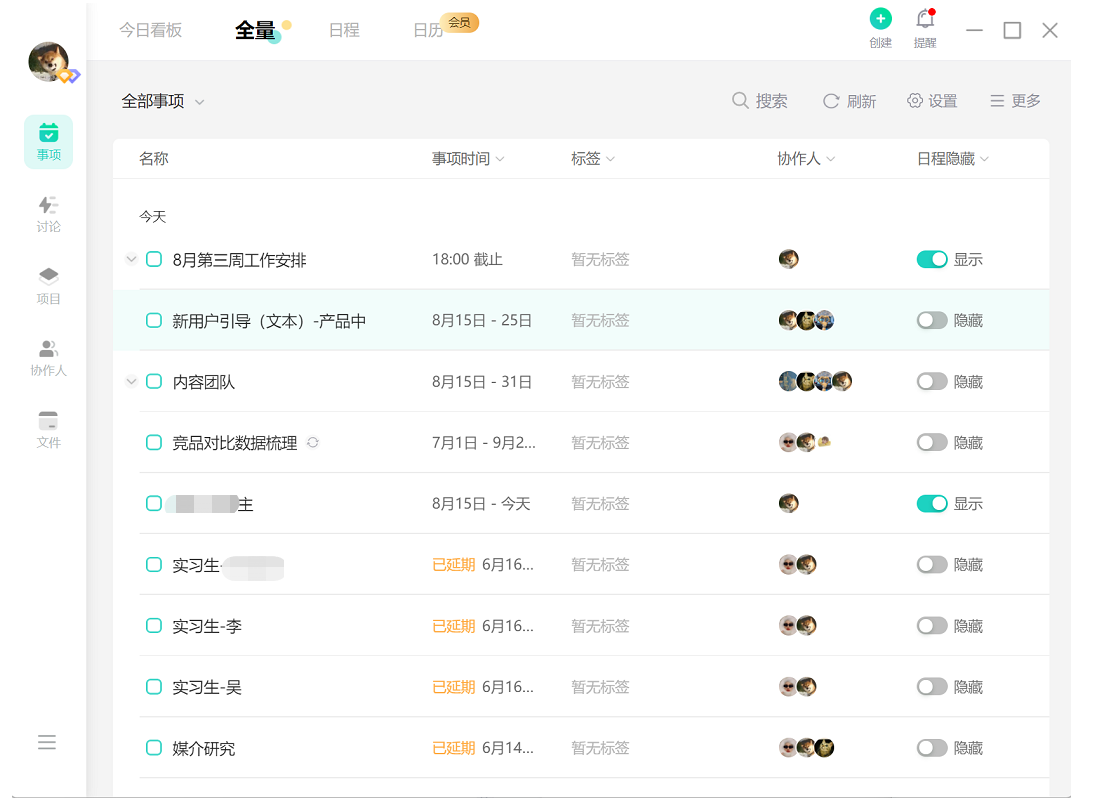The height and width of the screenshot is (807, 1094).
Task: Check the 媒介研究 task checkbox
Action: pos(154,748)
